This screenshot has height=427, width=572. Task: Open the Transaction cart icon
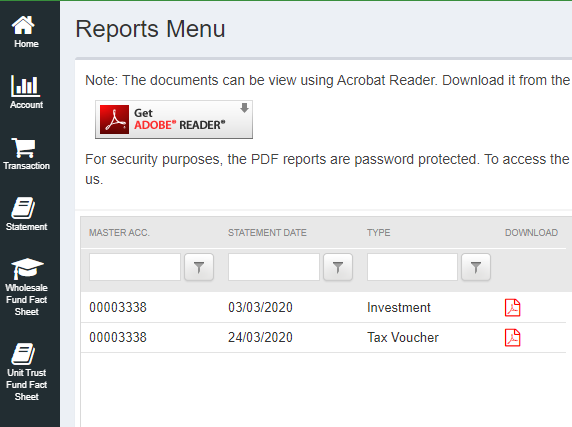(24, 148)
